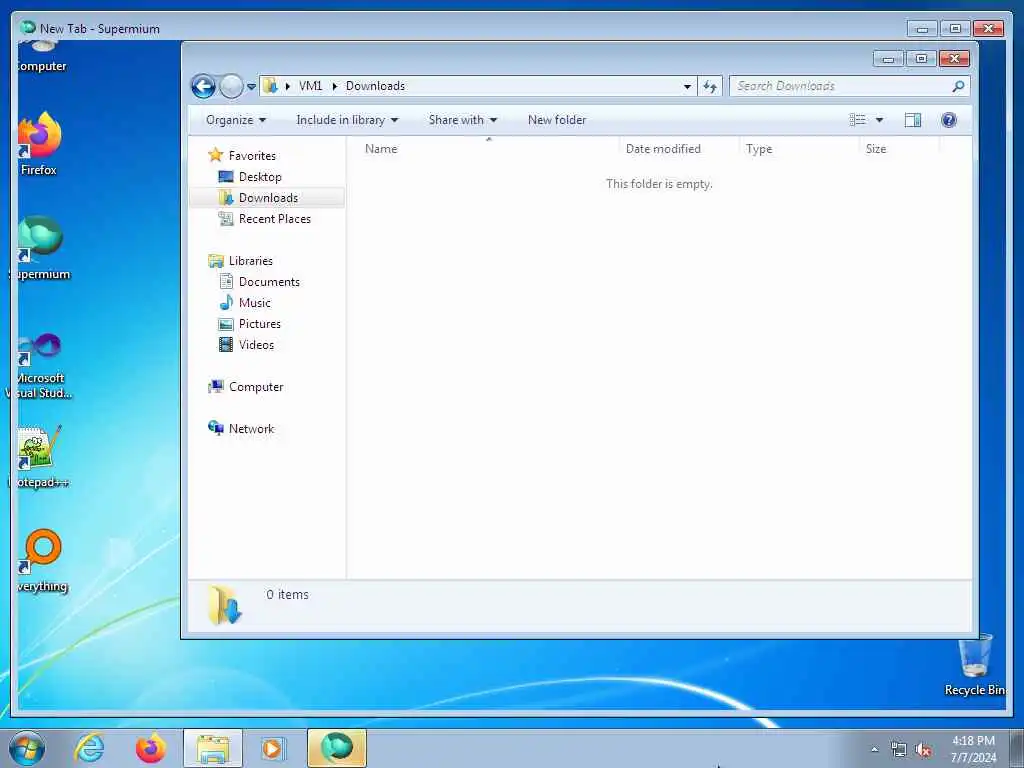Open the Organize menu
This screenshot has width=1024, height=768.
click(236, 120)
